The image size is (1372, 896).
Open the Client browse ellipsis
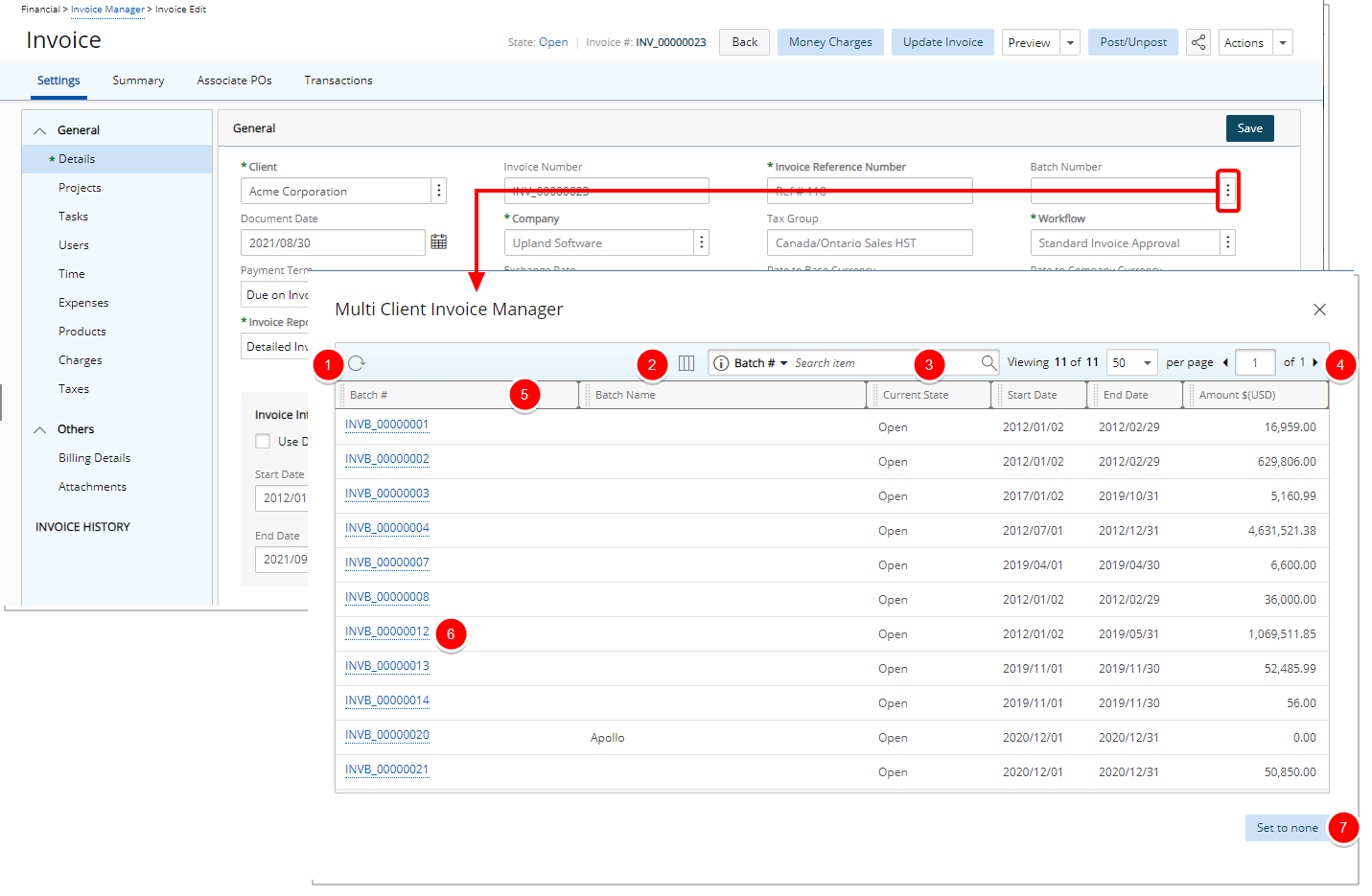point(439,191)
